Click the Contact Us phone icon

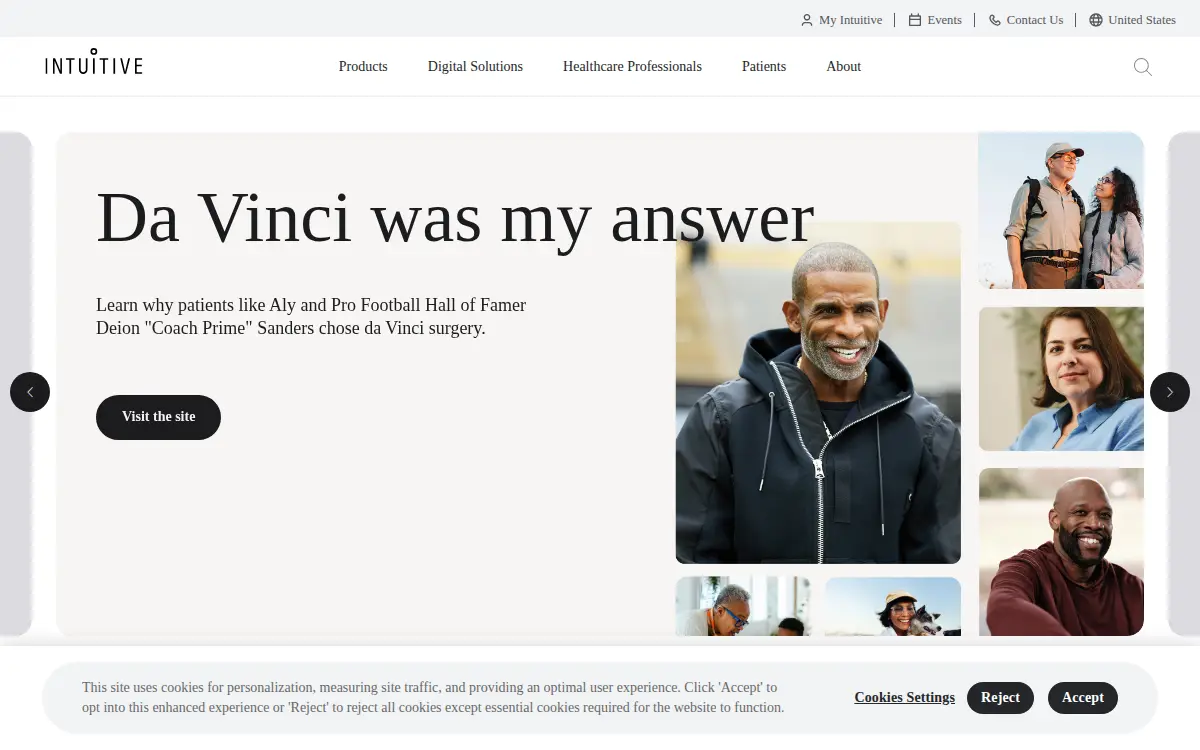[x=995, y=20]
